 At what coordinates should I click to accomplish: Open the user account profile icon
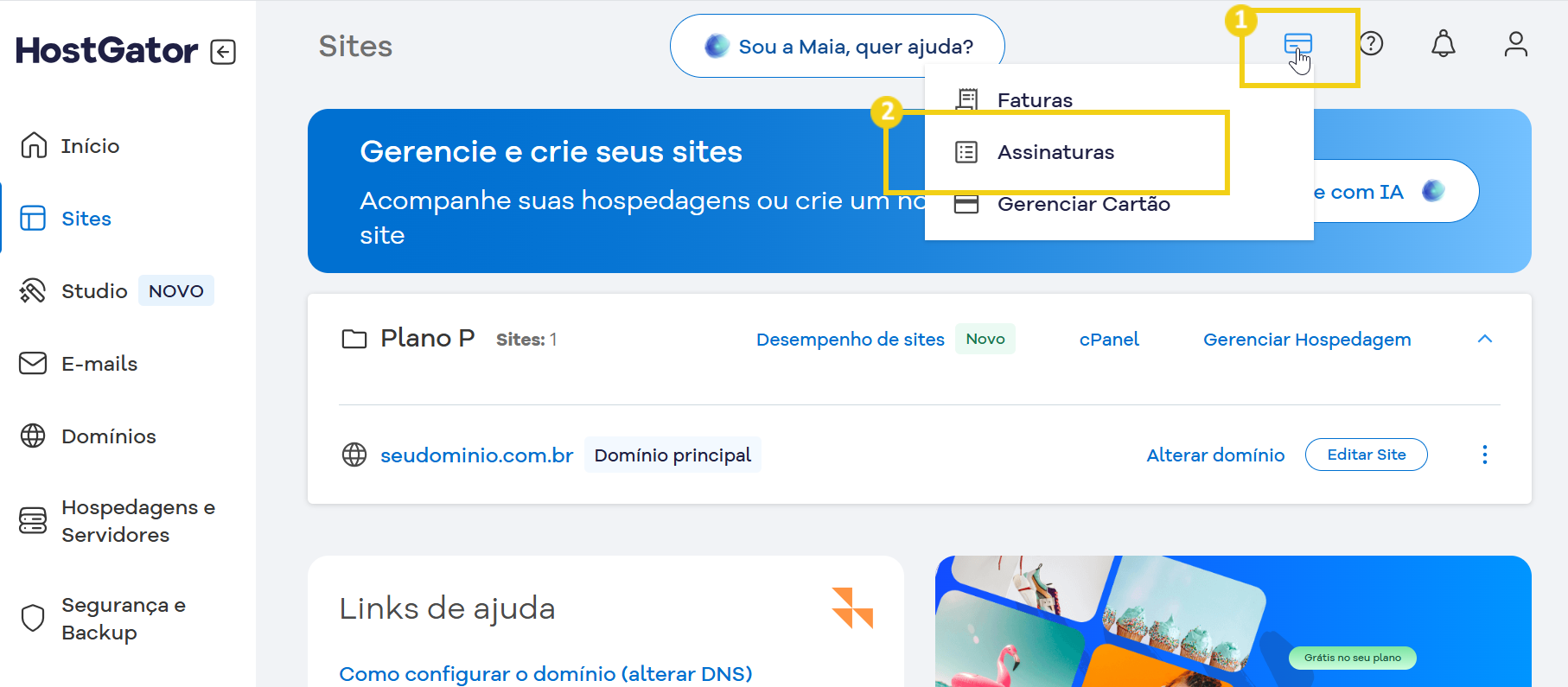1515,44
